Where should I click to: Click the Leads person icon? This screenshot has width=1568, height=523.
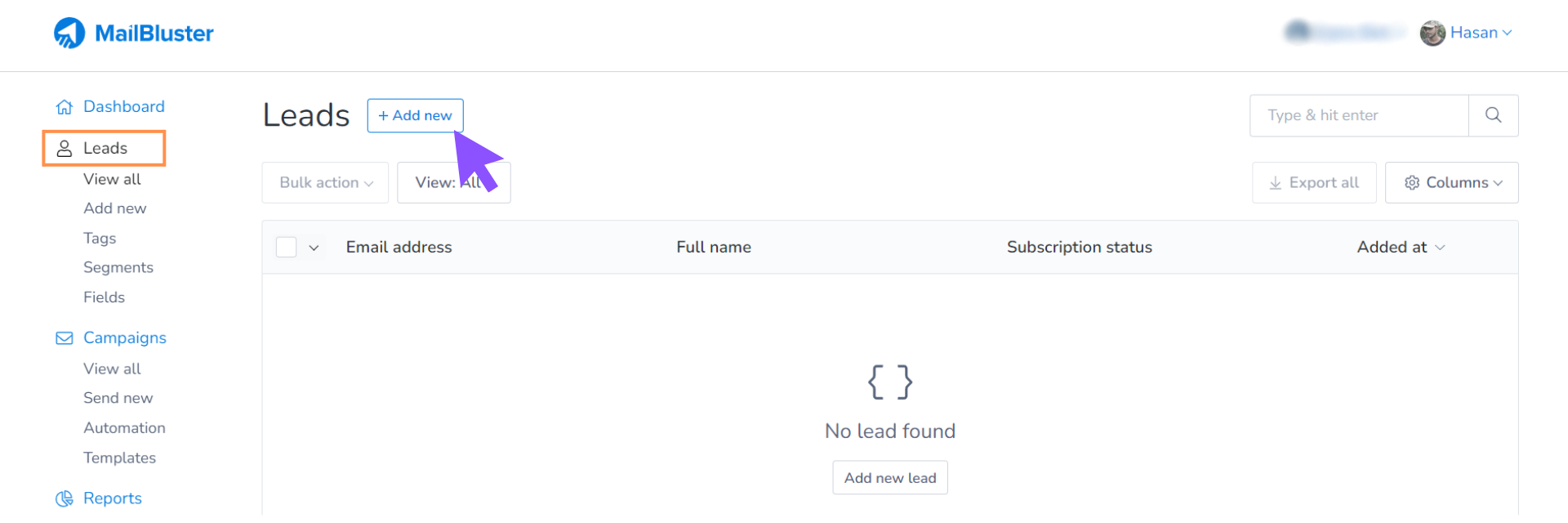tap(65, 149)
